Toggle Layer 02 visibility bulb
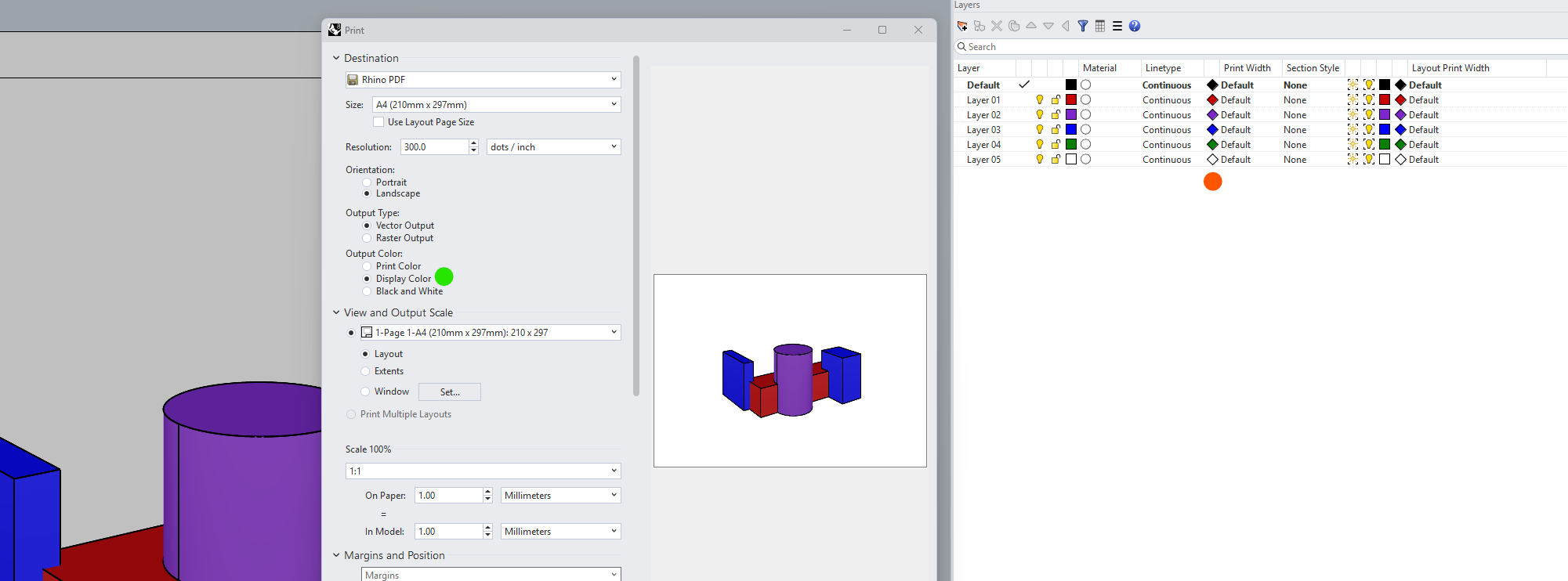Image resolution: width=1568 pixels, height=581 pixels. (1040, 114)
